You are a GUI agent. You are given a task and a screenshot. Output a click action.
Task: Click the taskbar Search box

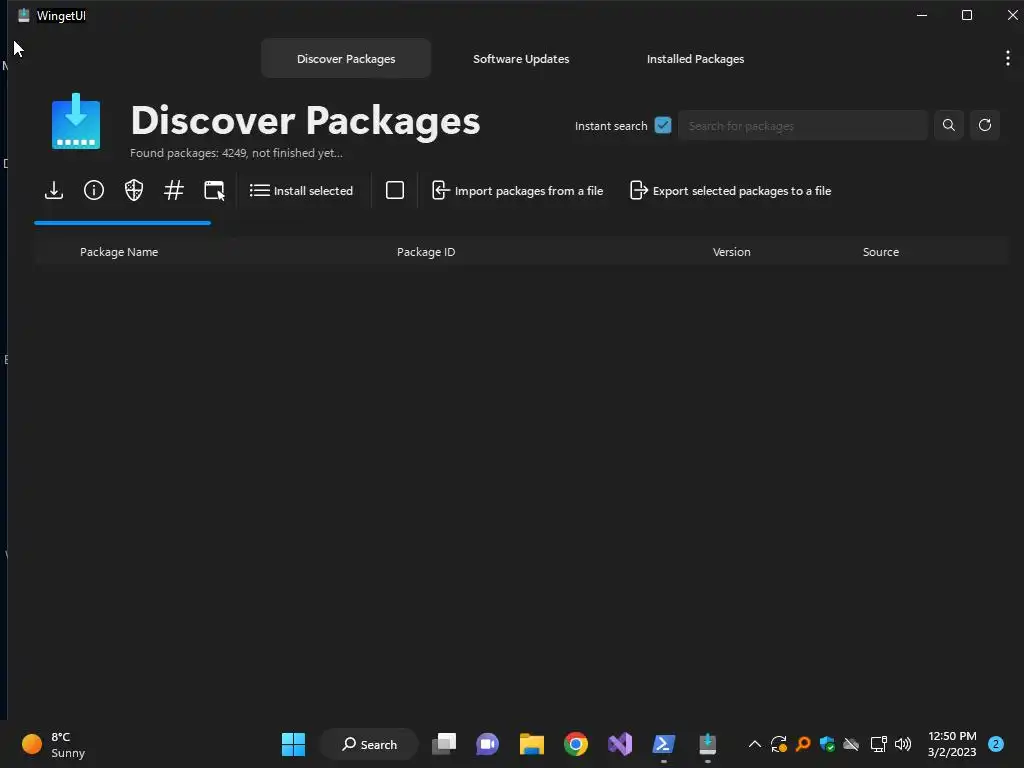[369, 744]
